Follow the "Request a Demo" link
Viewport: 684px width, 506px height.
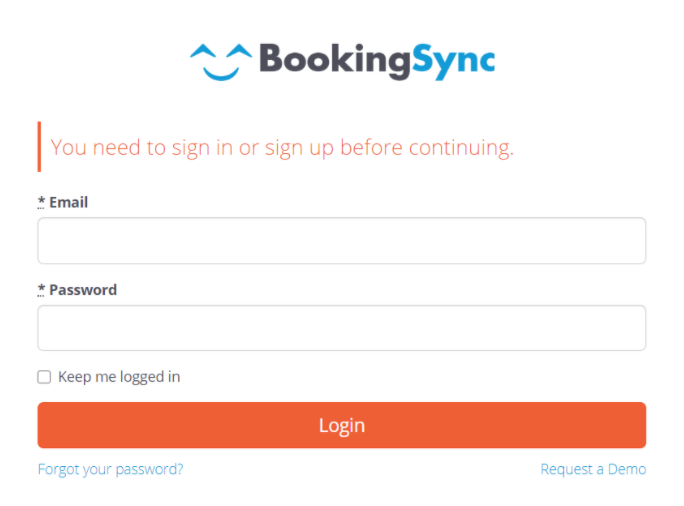[x=593, y=469]
